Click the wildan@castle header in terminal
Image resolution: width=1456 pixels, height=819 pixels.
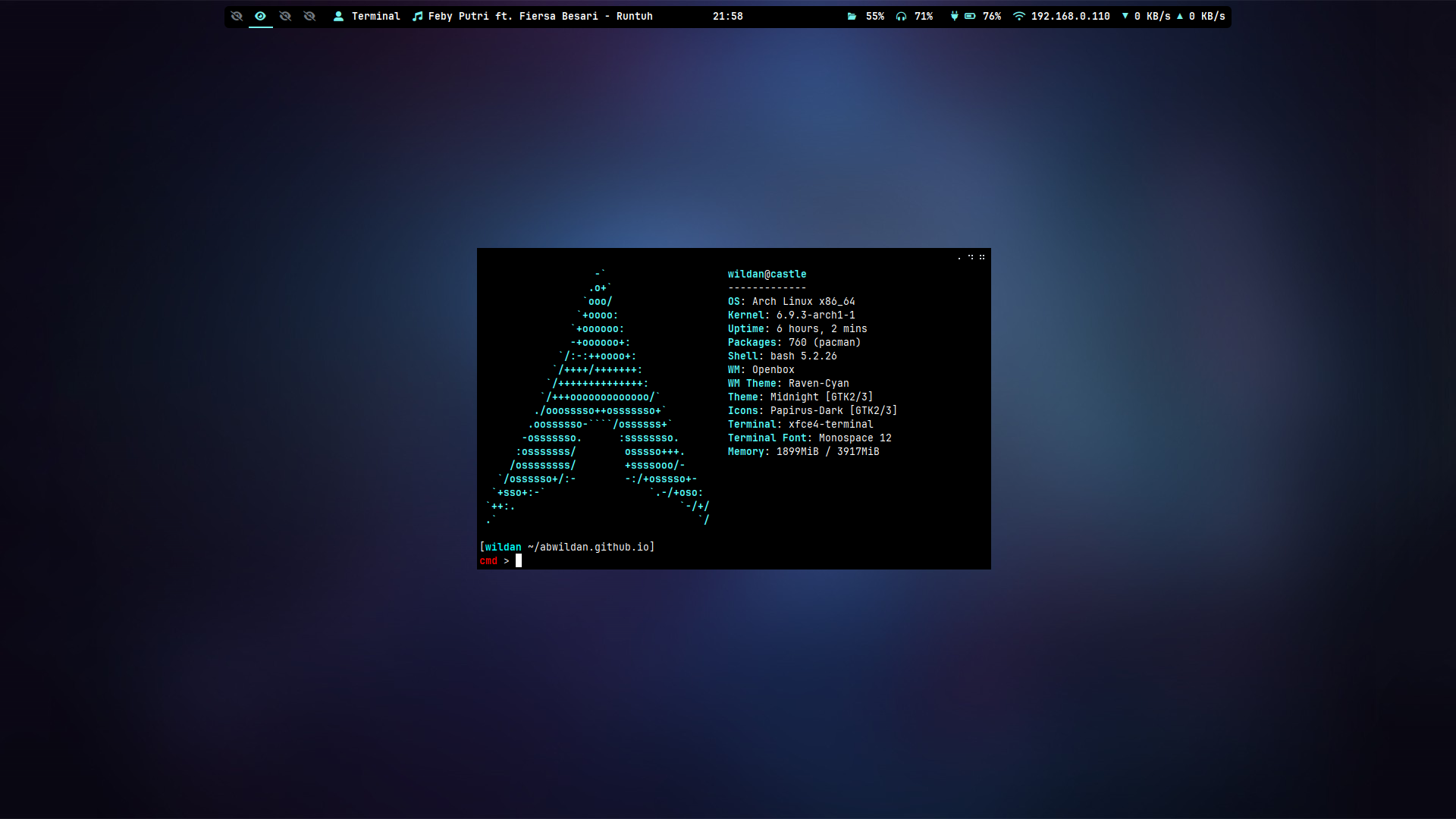tap(767, 275)
